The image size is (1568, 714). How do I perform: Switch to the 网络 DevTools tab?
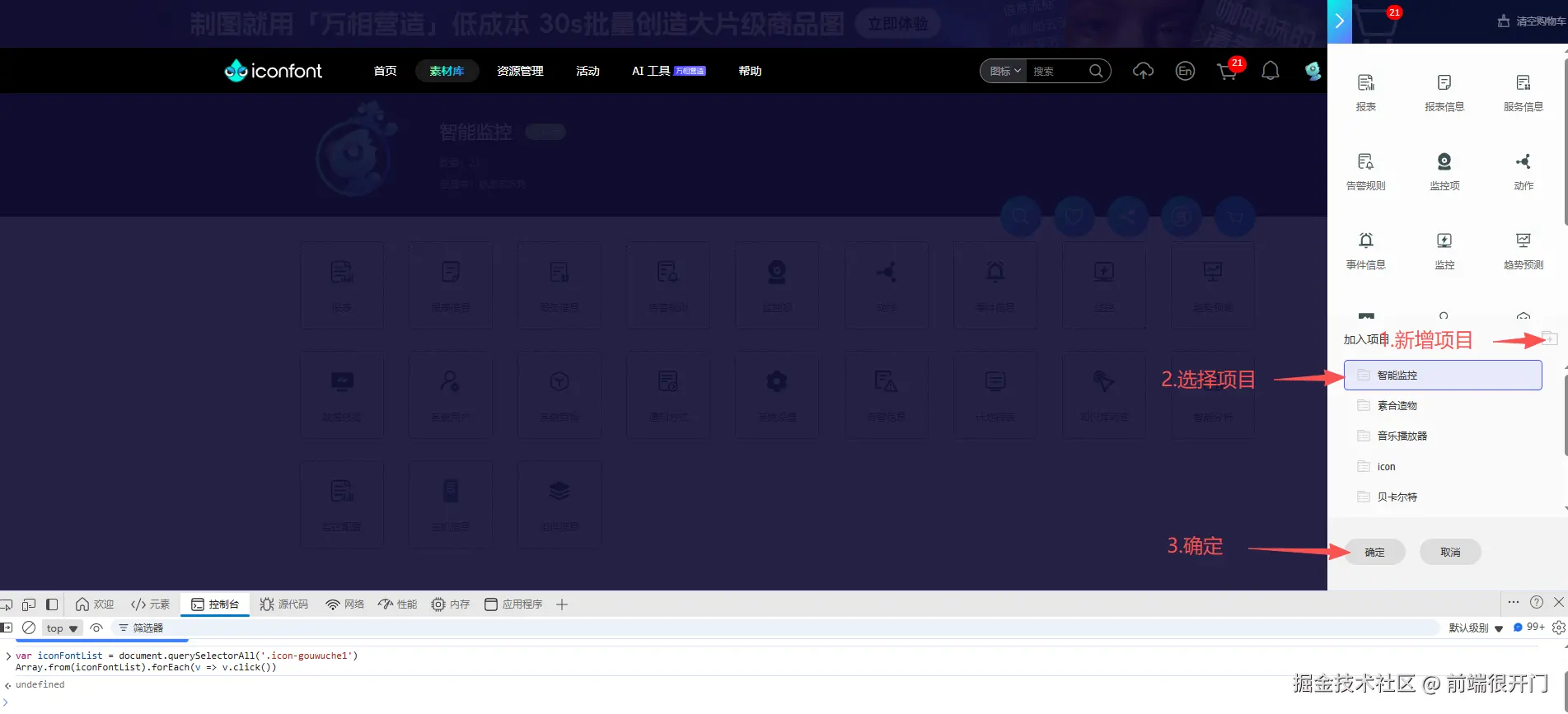[x=344, y=604]
